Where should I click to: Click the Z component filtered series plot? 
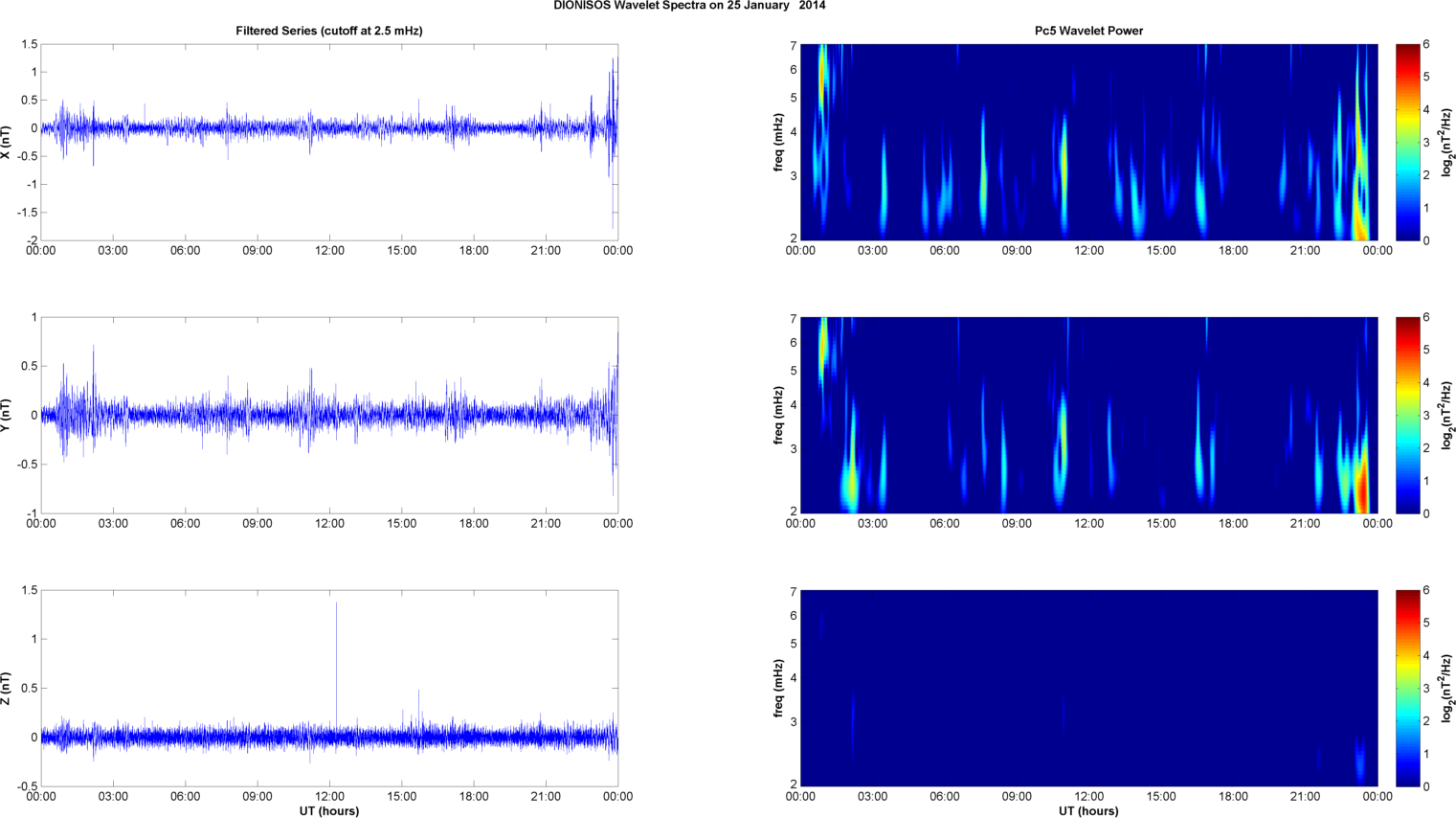coord(329,688)
